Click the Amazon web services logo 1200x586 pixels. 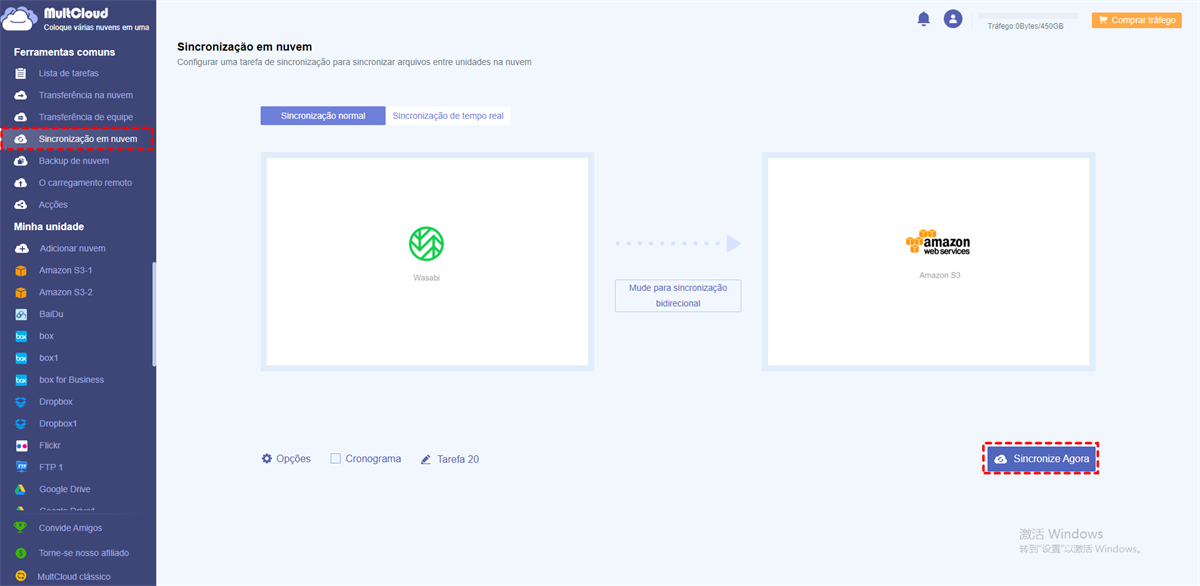[938, 244]
